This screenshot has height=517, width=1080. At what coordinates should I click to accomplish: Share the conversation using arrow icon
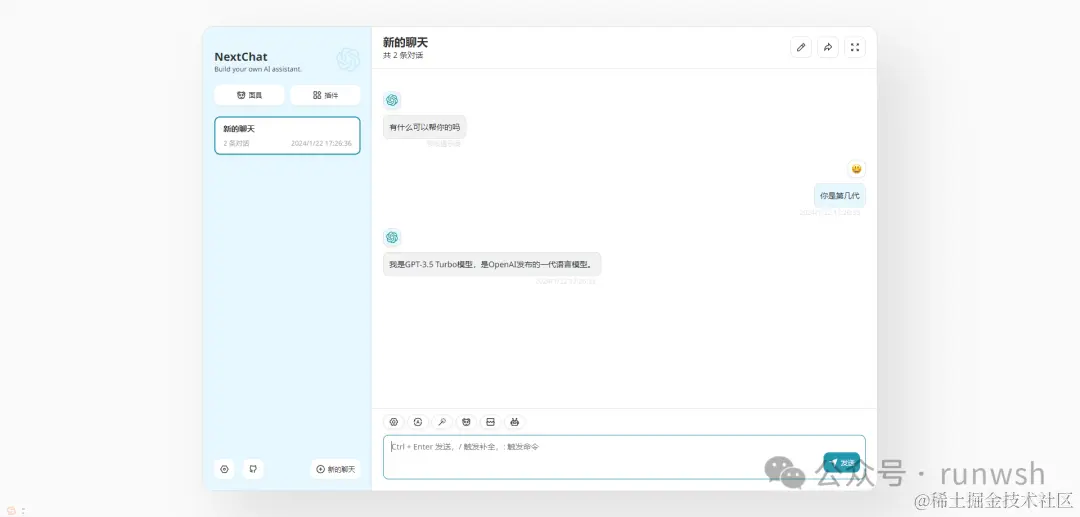828,47
